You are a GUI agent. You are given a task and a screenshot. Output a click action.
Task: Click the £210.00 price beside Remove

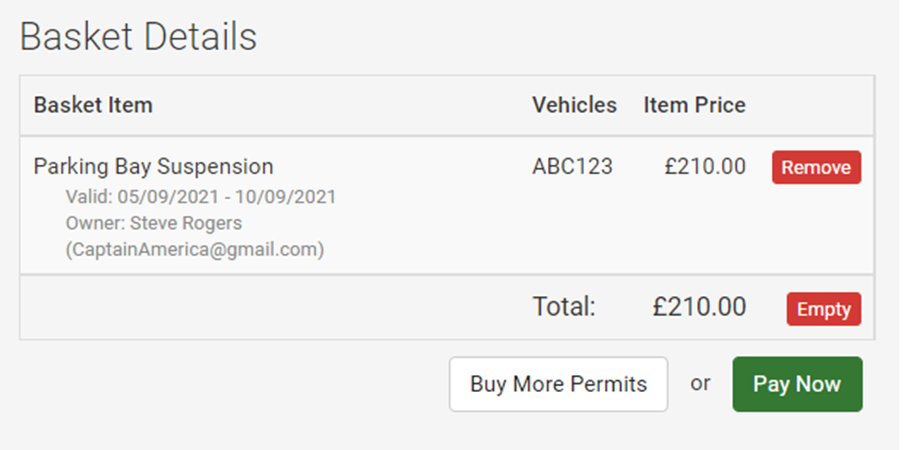pyautogui.click(x=705, y=167)
